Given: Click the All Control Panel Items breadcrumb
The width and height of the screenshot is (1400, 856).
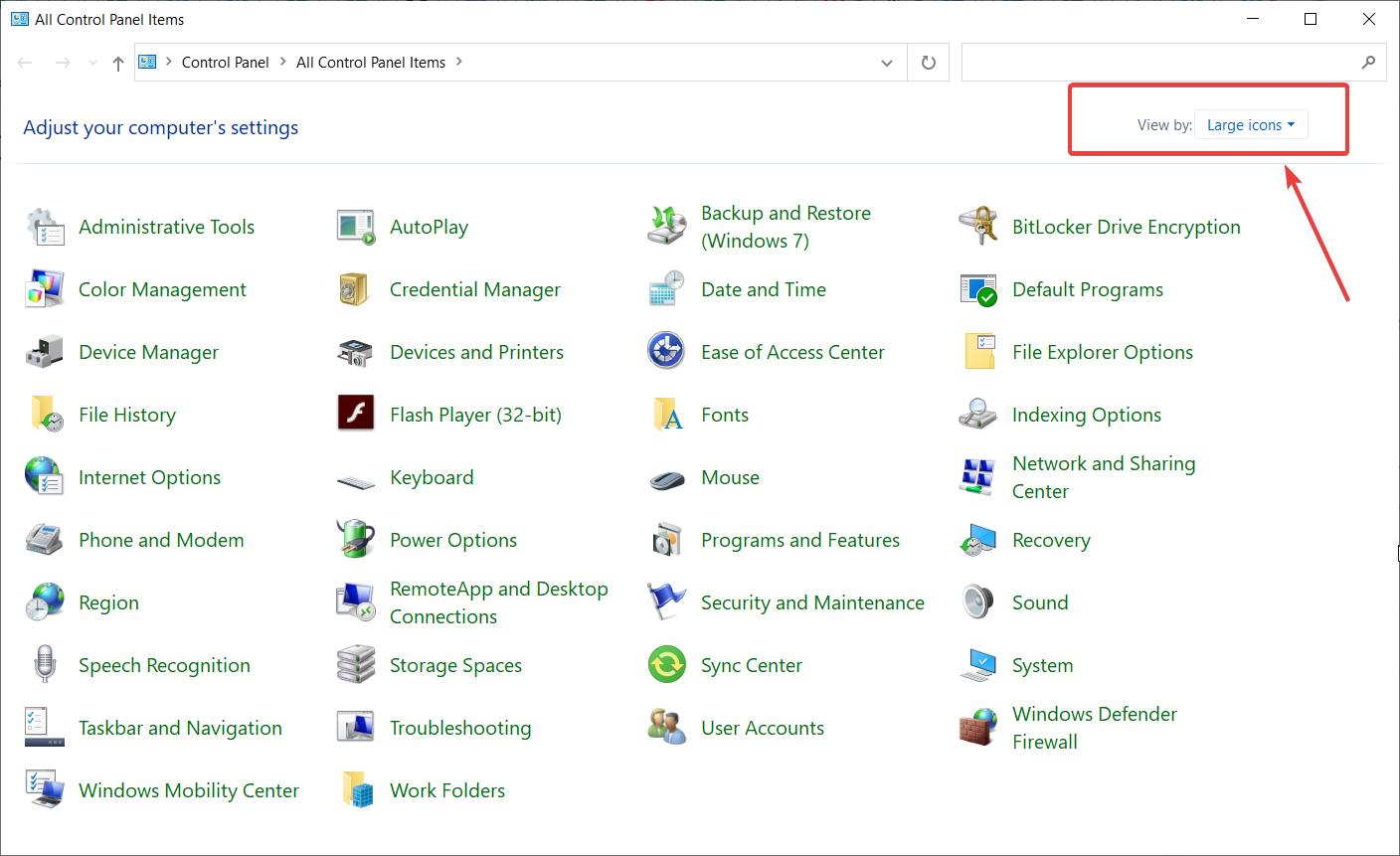Looking at the screenshot, I should pos(371,62).
